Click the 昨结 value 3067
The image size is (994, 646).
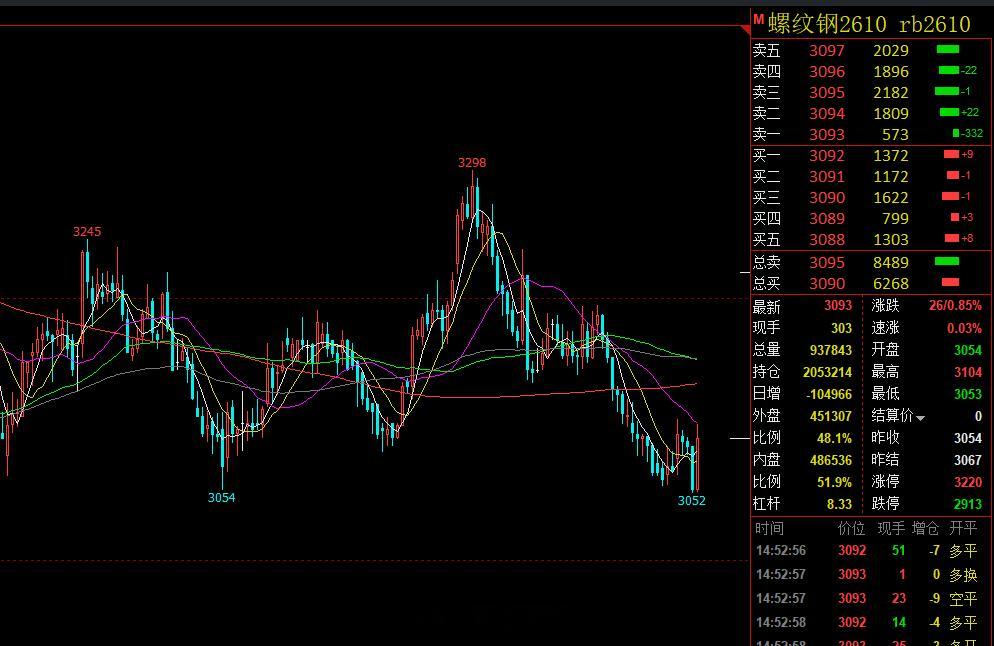967,460
